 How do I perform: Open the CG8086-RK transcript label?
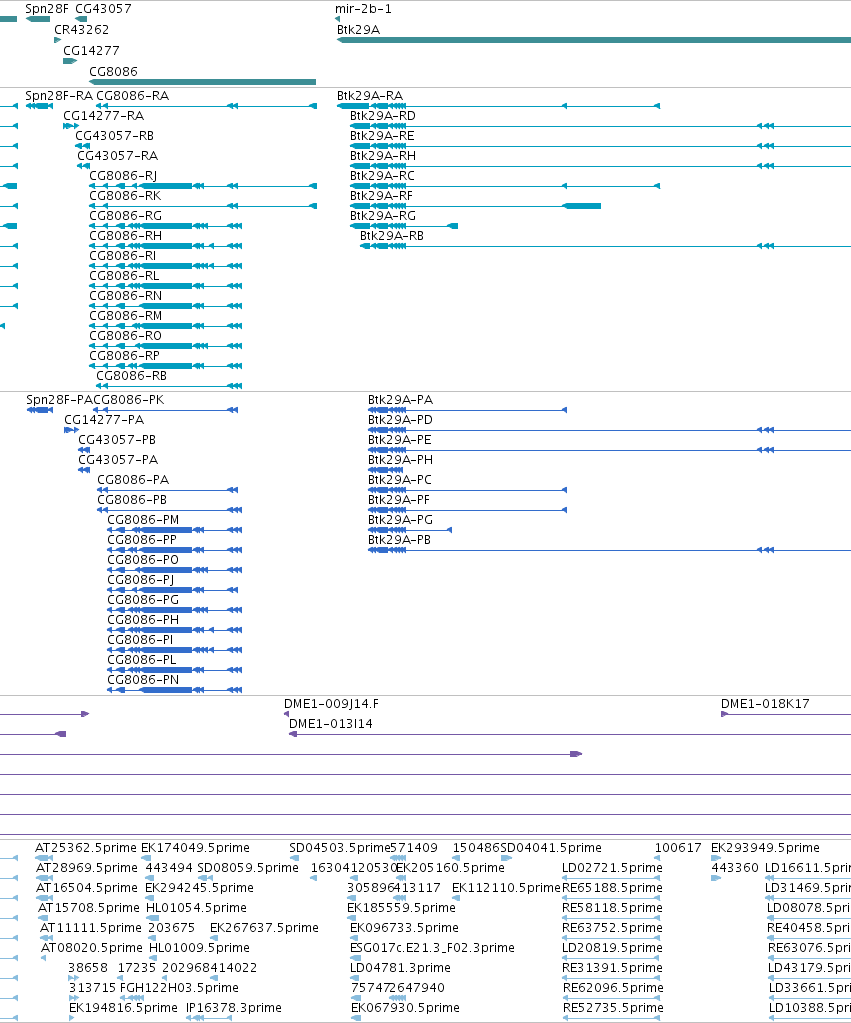pyautogui.click(x=125, y=196)
